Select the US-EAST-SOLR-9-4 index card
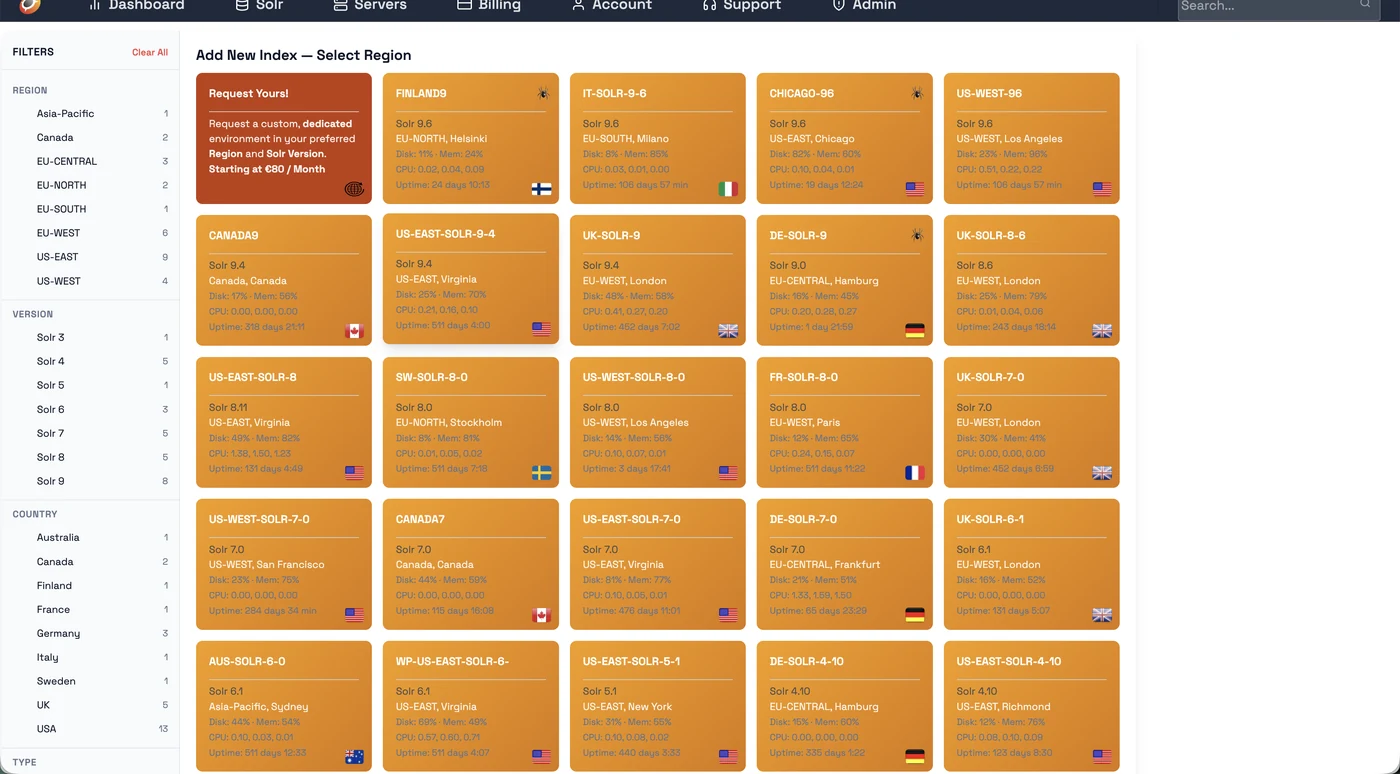The height and width of the screenshot is (774, 1400). coord(470,281)
